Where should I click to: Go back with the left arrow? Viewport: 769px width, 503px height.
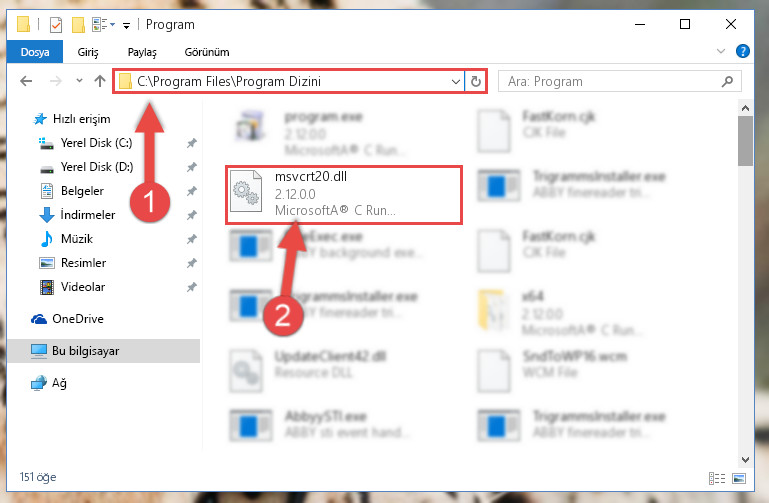pyautogui.click(x=26, y=81)
